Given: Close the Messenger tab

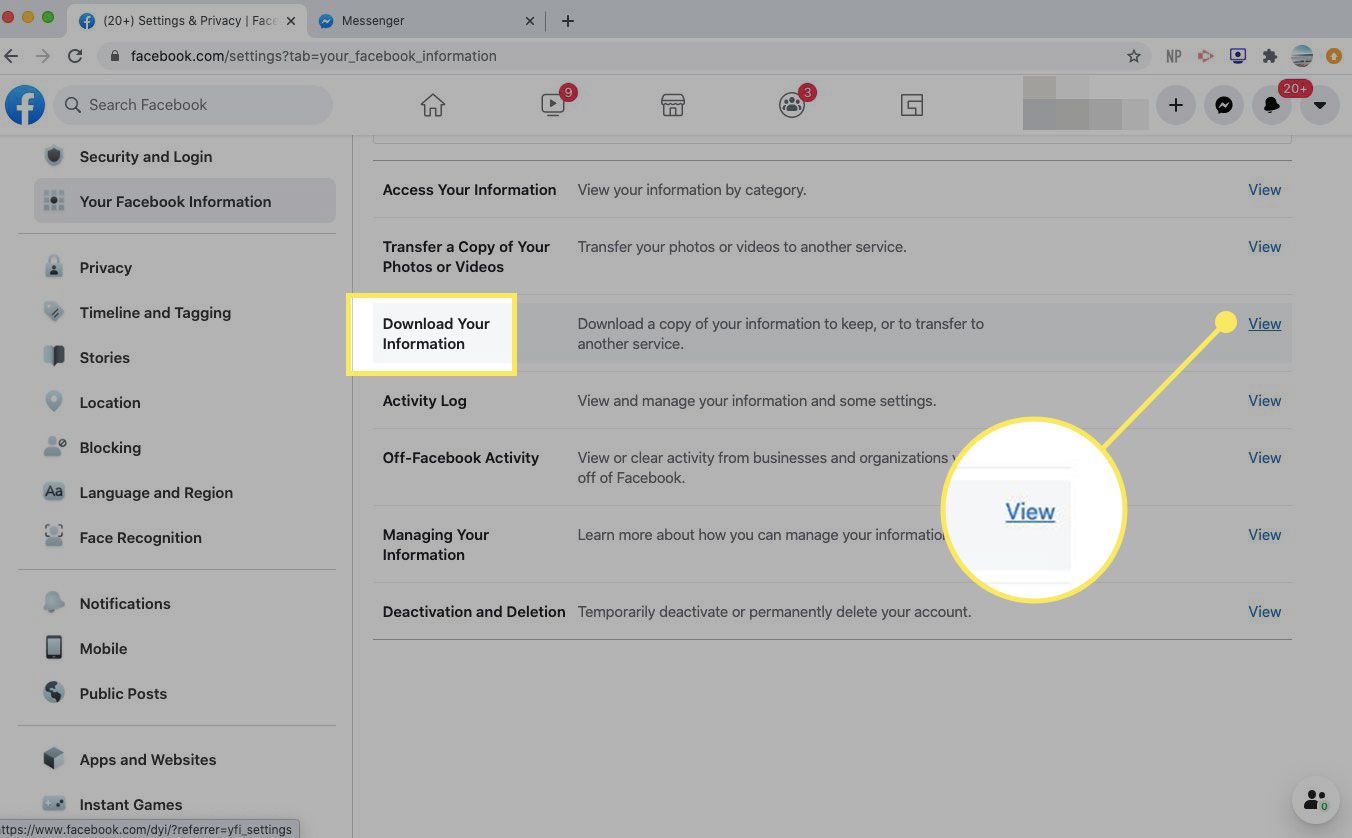Looking at the screenshot, I should coord(530,21).
